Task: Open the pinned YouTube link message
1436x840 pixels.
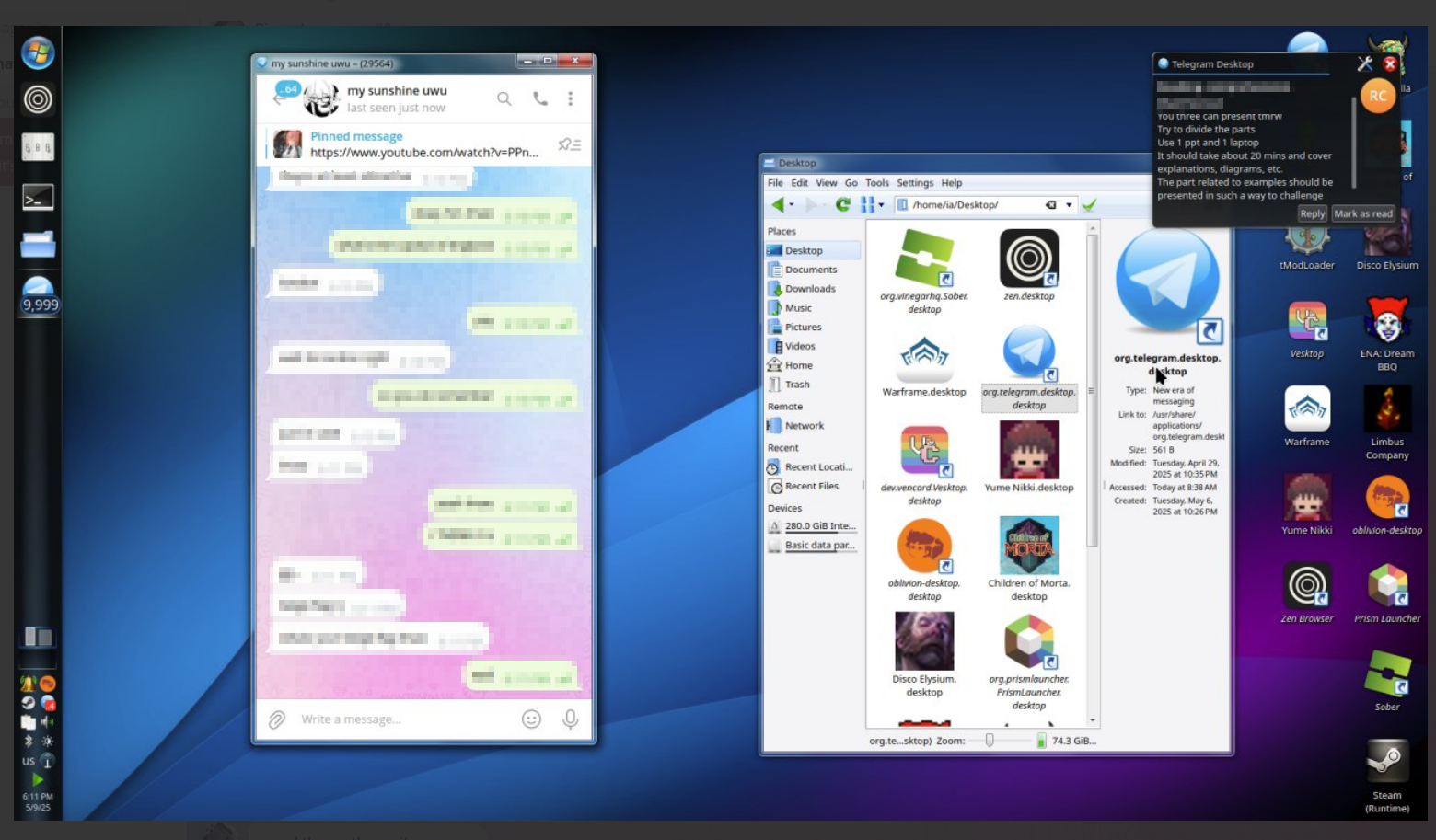Action: tap(424, 144)
